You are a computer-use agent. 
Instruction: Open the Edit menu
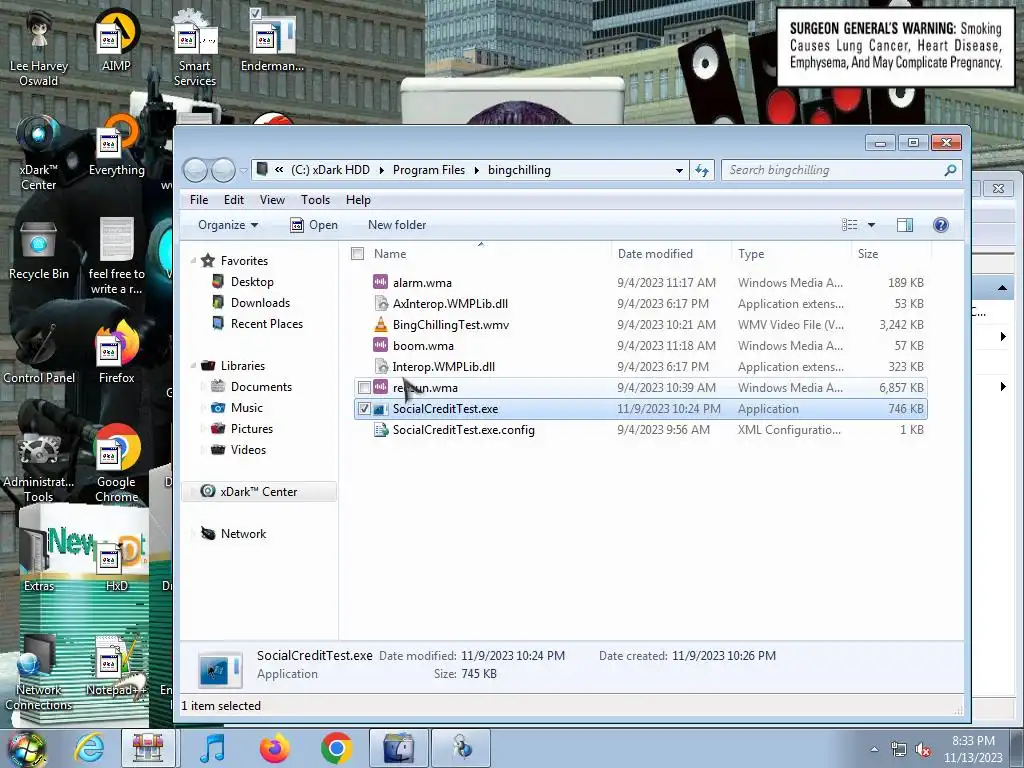(234, 200)
